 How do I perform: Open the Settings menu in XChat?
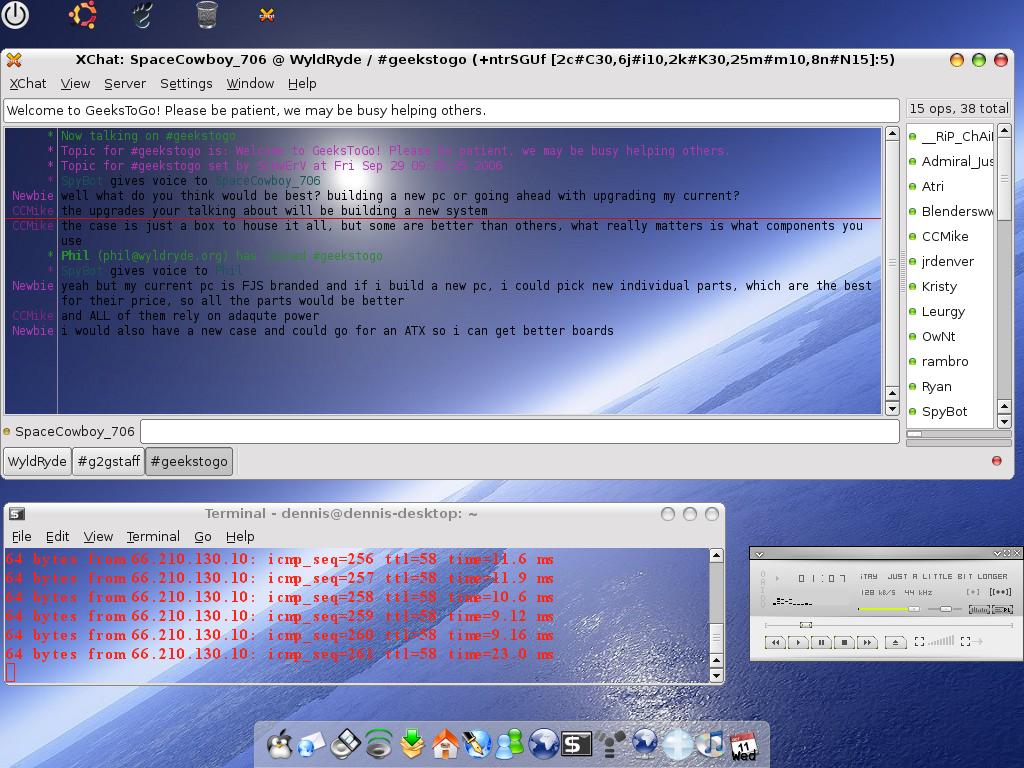186,84
